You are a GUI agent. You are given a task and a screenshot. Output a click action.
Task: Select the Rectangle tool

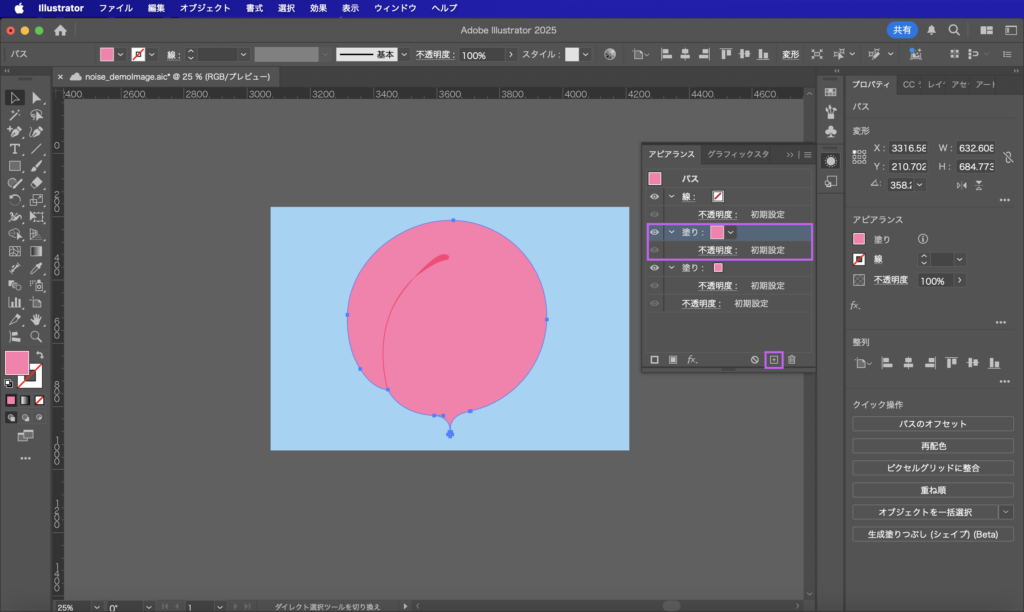click(x=14, y=167)
